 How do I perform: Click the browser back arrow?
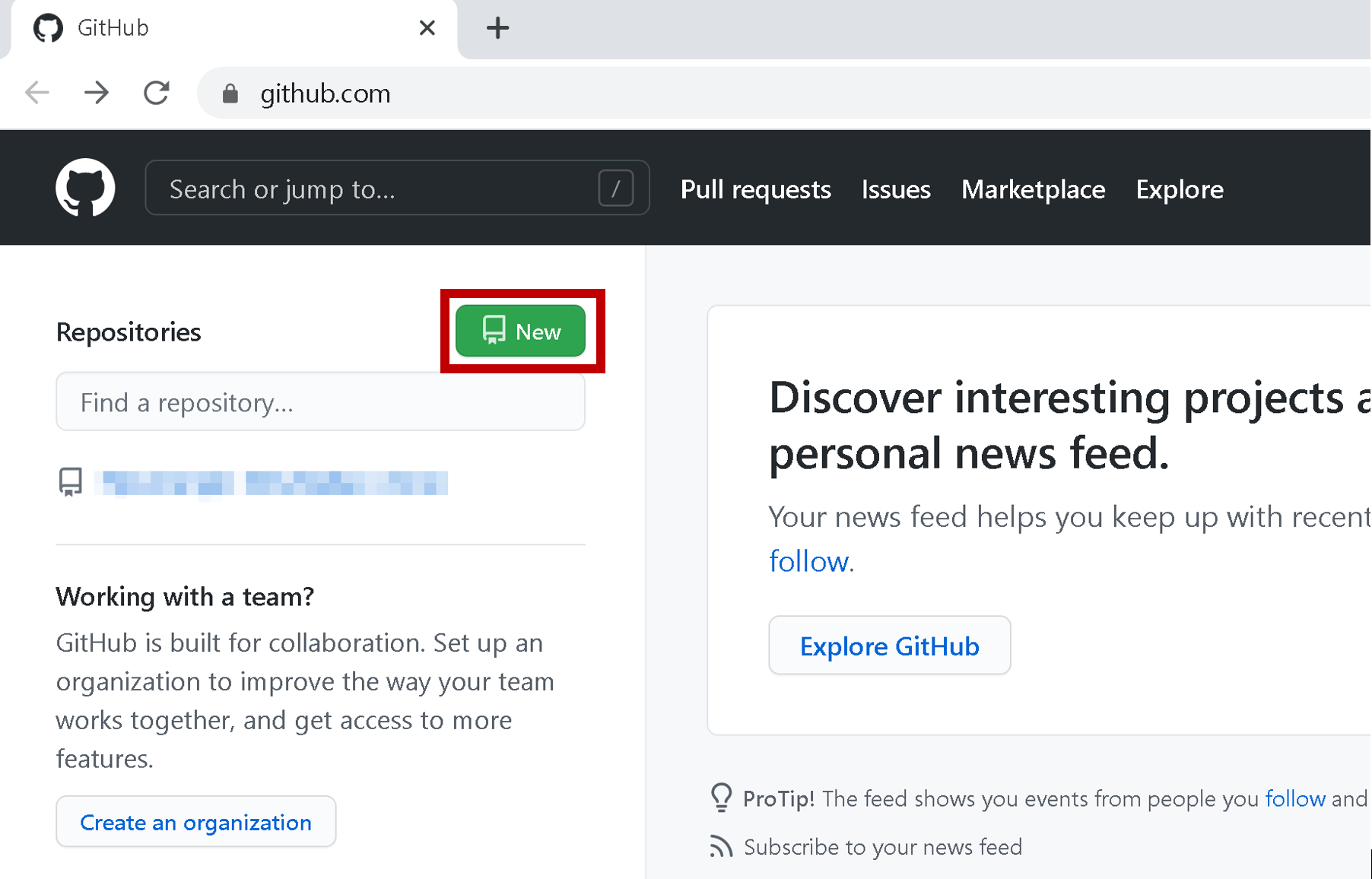pyautogui.click(x=37, y=93)
